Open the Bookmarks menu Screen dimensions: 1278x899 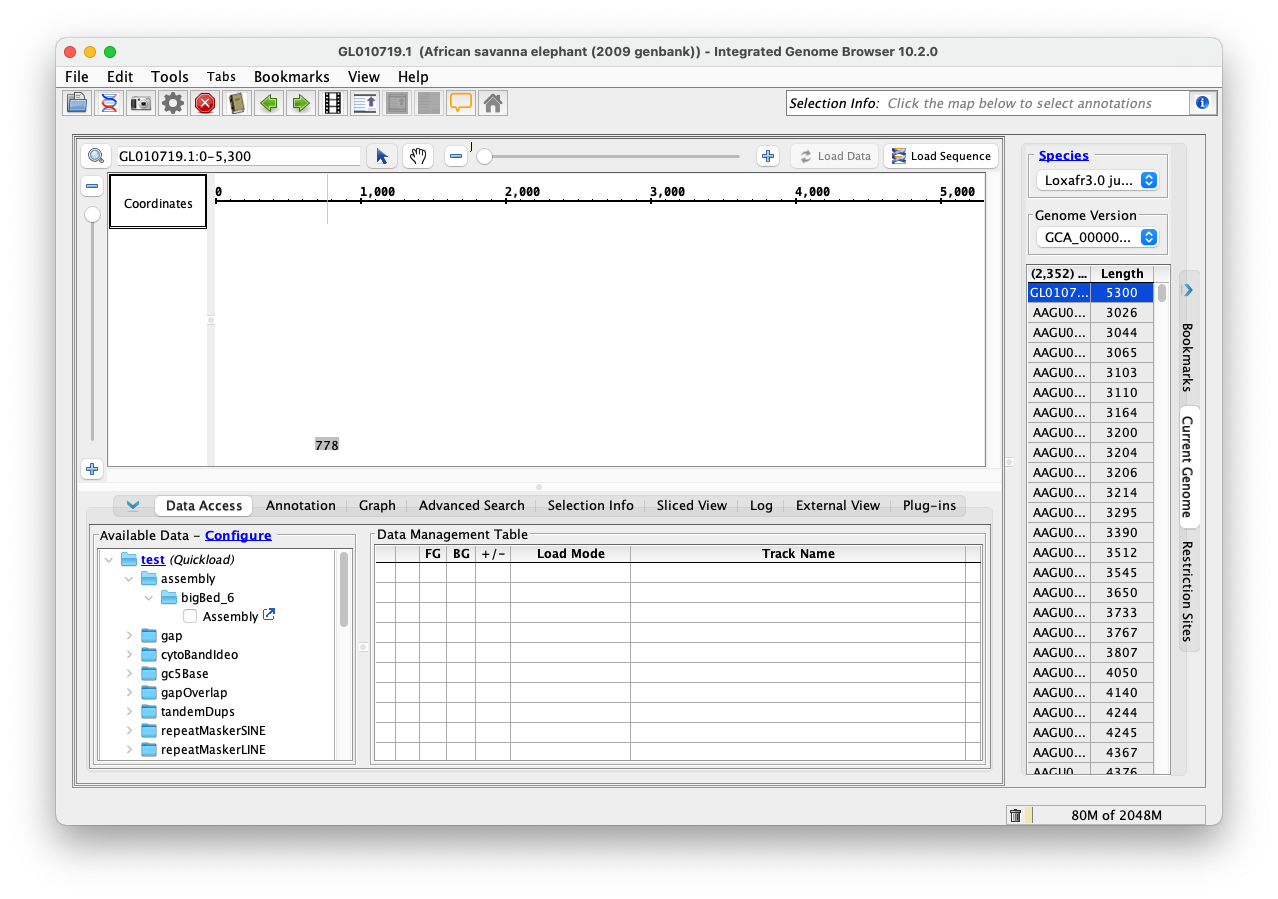tap(291, 77)
